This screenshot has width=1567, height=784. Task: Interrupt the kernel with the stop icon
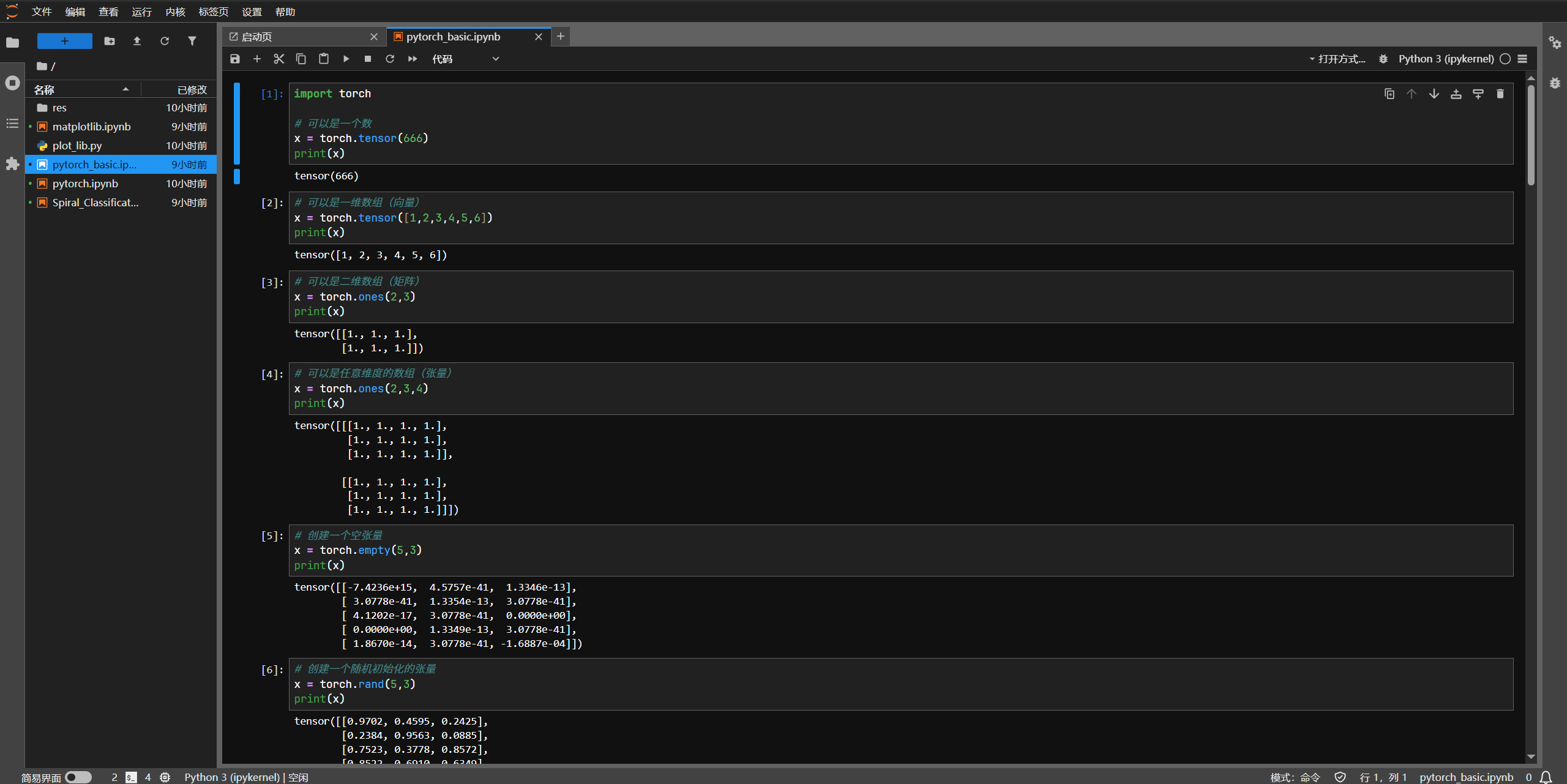(x=368, y=59)
